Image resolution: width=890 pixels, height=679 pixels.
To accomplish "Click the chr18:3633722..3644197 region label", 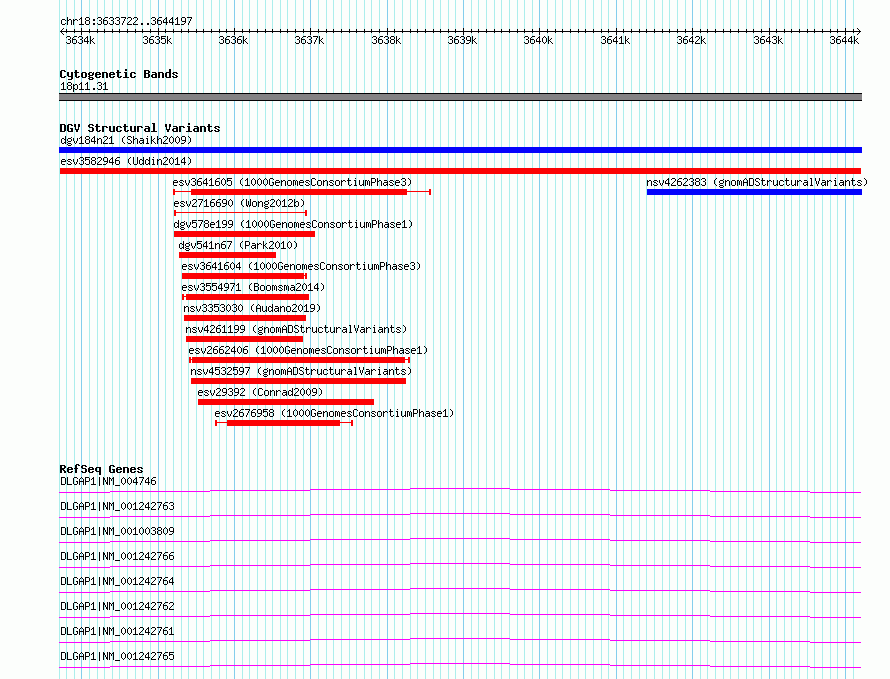I will coord(126,21).
